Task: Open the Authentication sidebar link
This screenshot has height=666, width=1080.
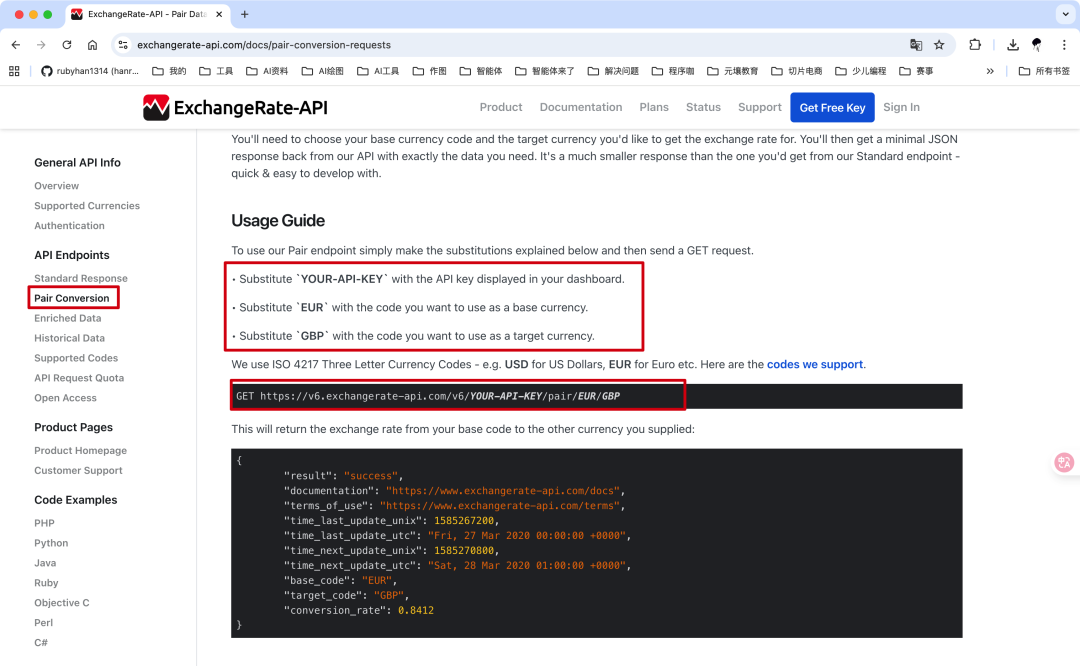Action: tap(70, 226)
